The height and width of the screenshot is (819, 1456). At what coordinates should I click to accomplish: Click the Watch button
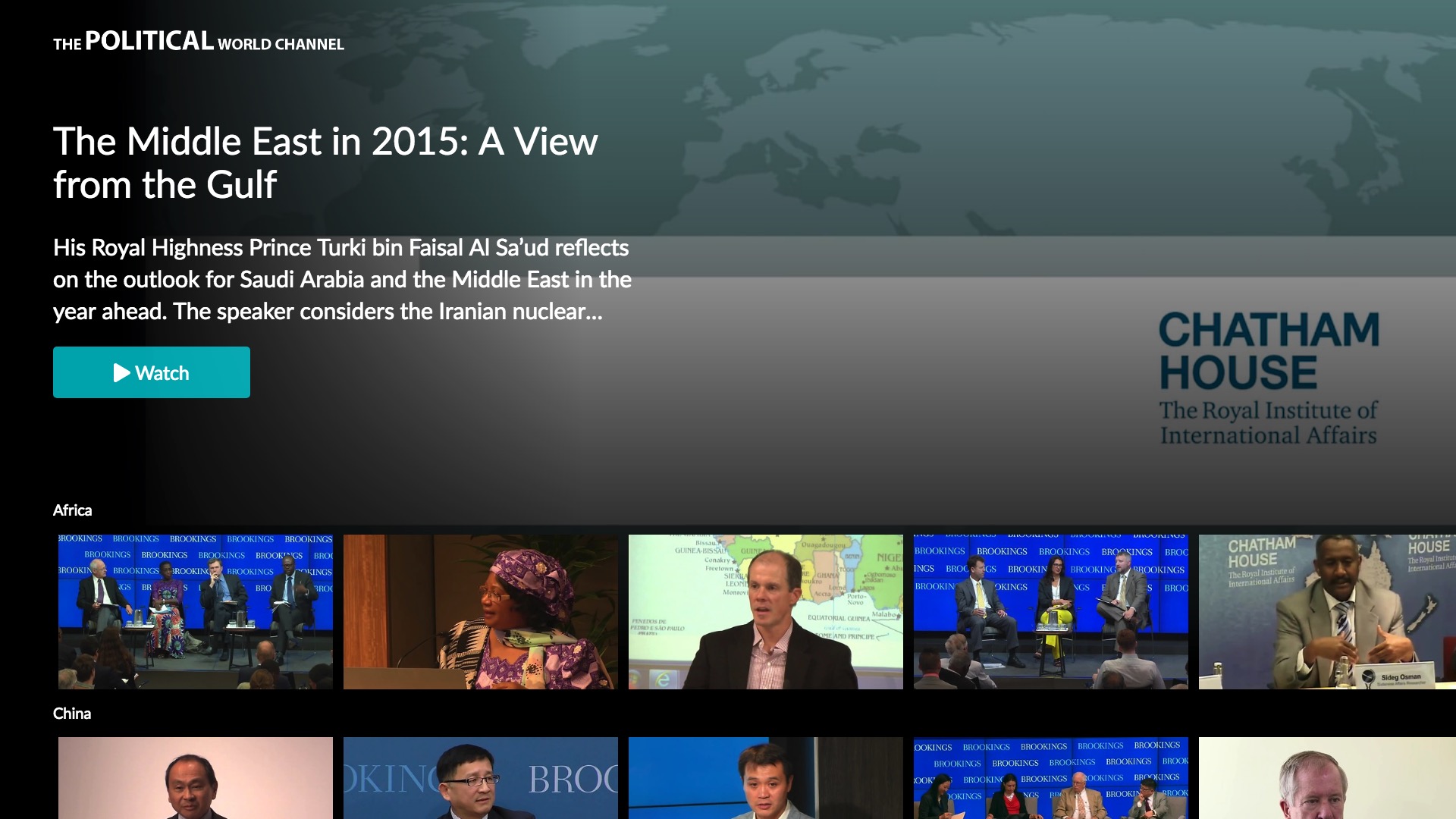(152, 372)
